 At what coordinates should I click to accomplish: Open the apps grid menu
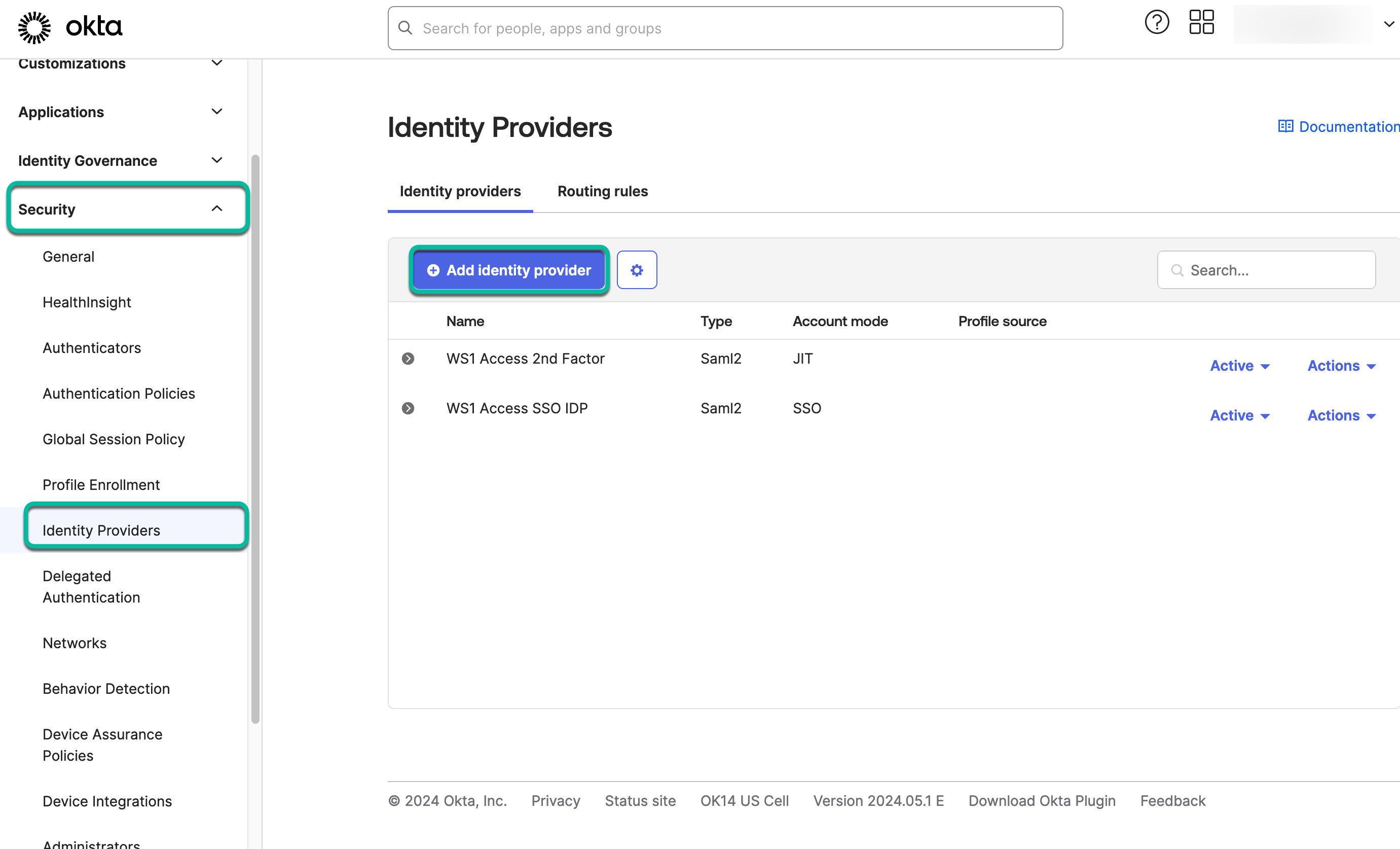[x=1201, y=22]
